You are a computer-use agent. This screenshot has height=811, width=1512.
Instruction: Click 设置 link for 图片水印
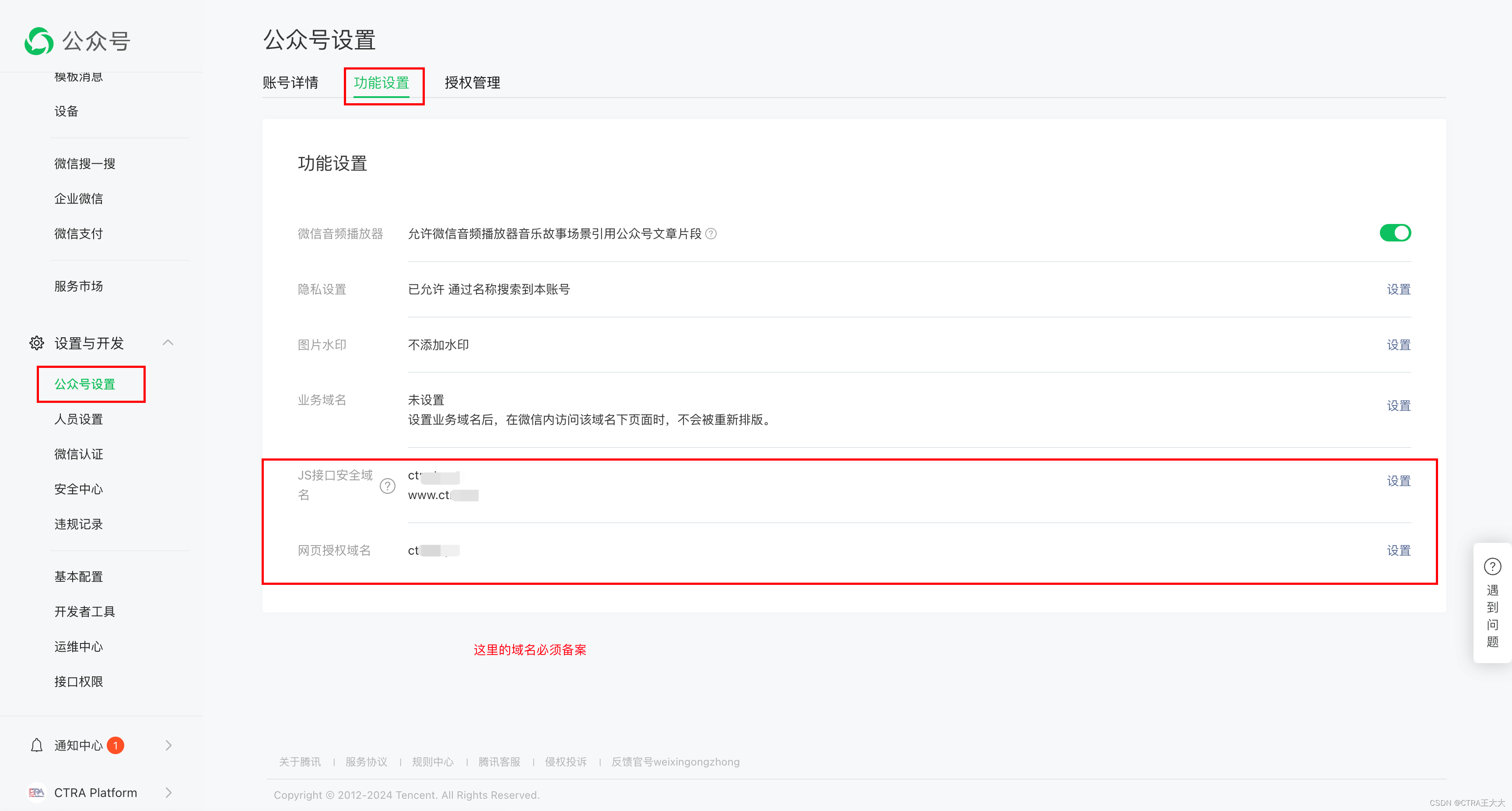[1399, 345]
